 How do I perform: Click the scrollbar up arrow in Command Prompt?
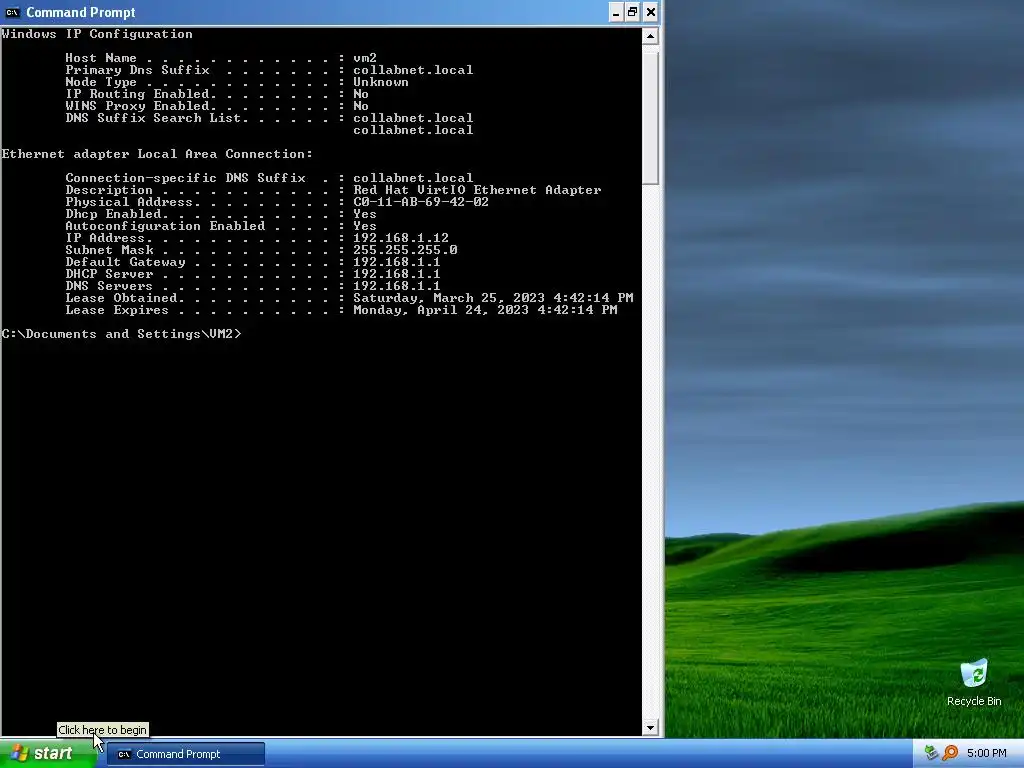pyautogui.click(x=650, y=36)
